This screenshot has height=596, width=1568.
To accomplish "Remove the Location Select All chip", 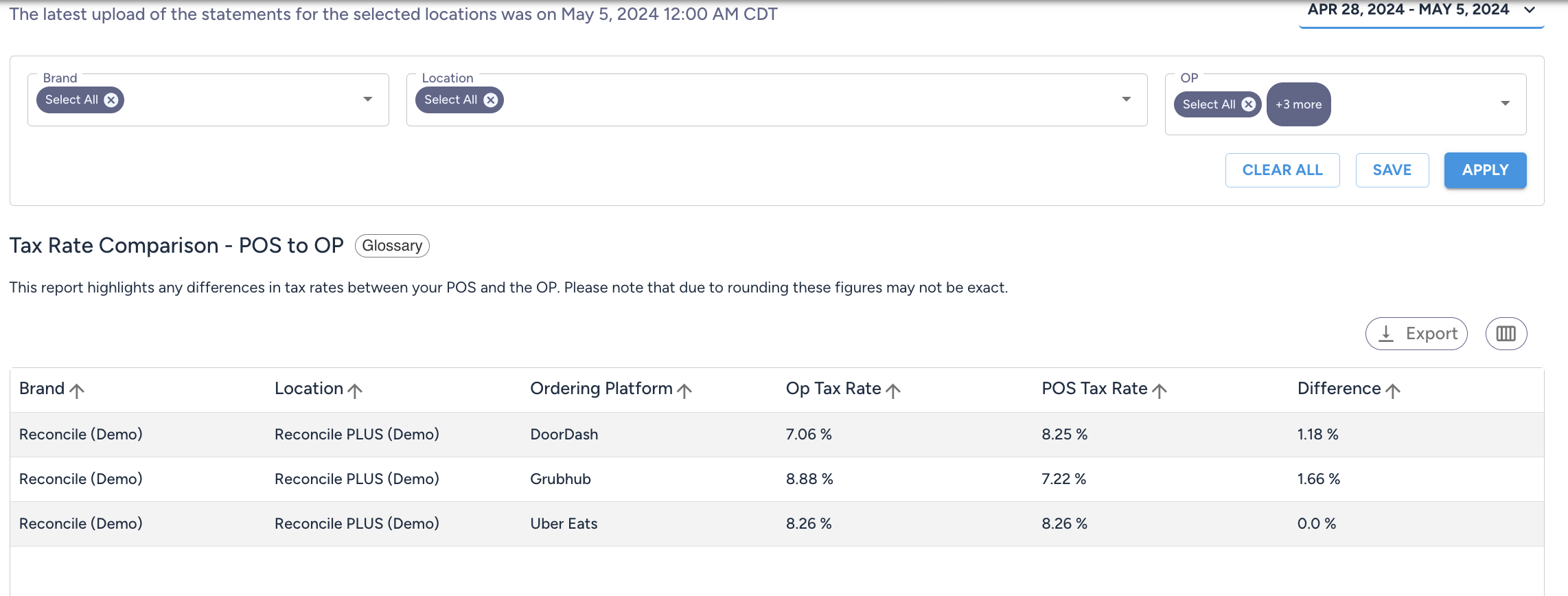I will 490,100.
